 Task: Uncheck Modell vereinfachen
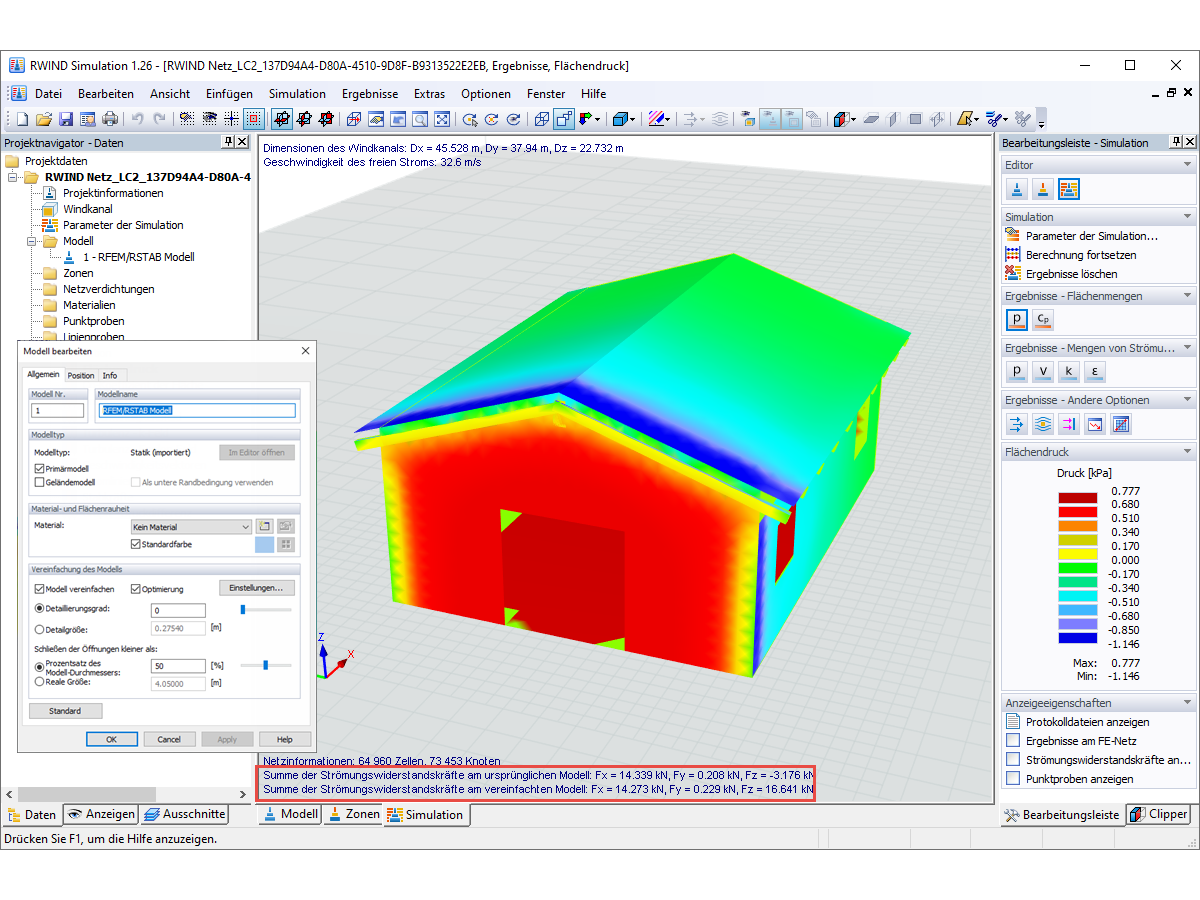pos(39,589)
